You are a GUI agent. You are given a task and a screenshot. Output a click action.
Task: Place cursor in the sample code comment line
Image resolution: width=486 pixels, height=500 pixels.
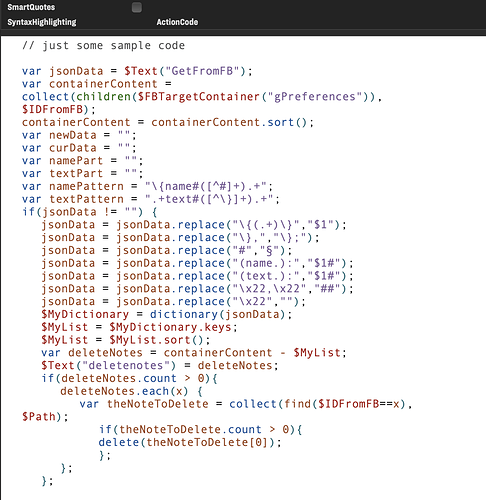pyautogui.click(x=103, y=45)
